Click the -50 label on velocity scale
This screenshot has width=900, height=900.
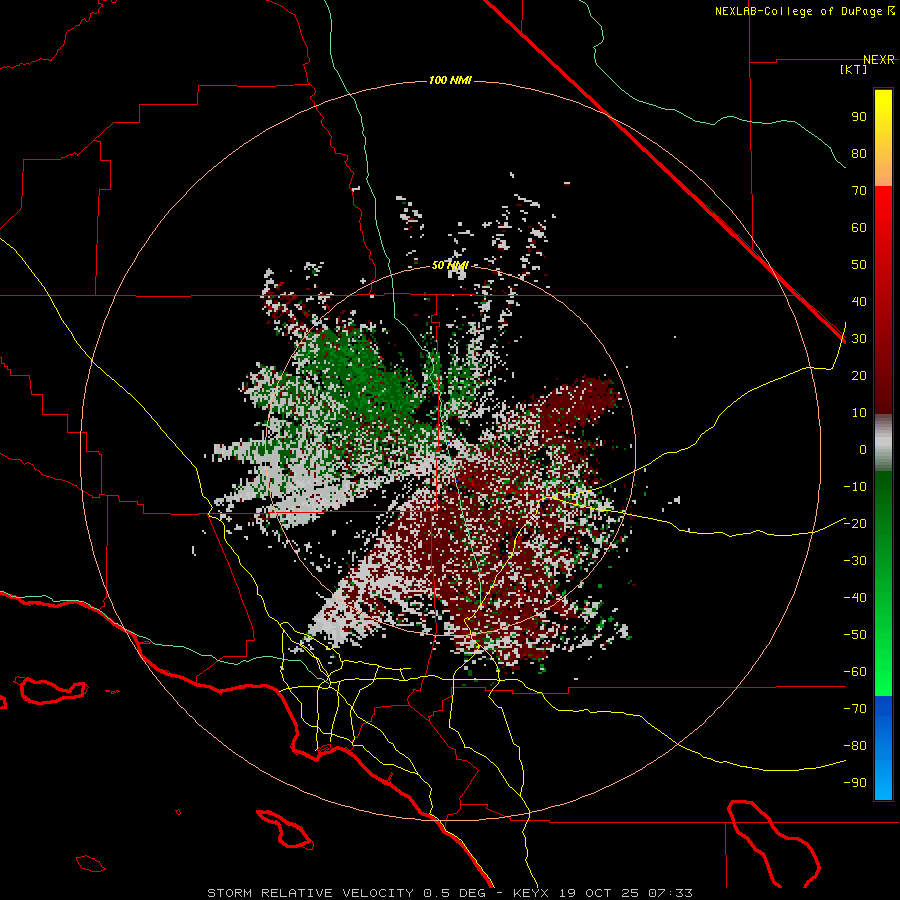855,635
